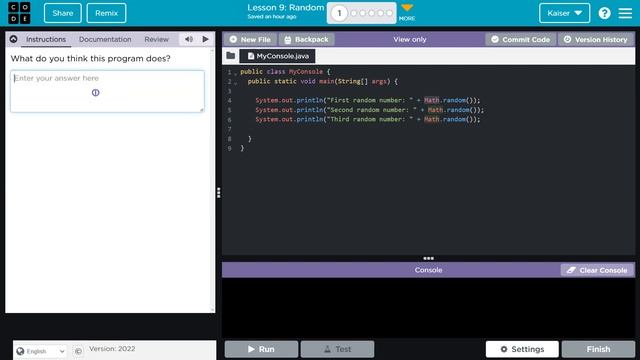Collapse the class fold arrow on line 1
Image resolution: width=640 pixels, height=360 pixels.
point(236,73)
